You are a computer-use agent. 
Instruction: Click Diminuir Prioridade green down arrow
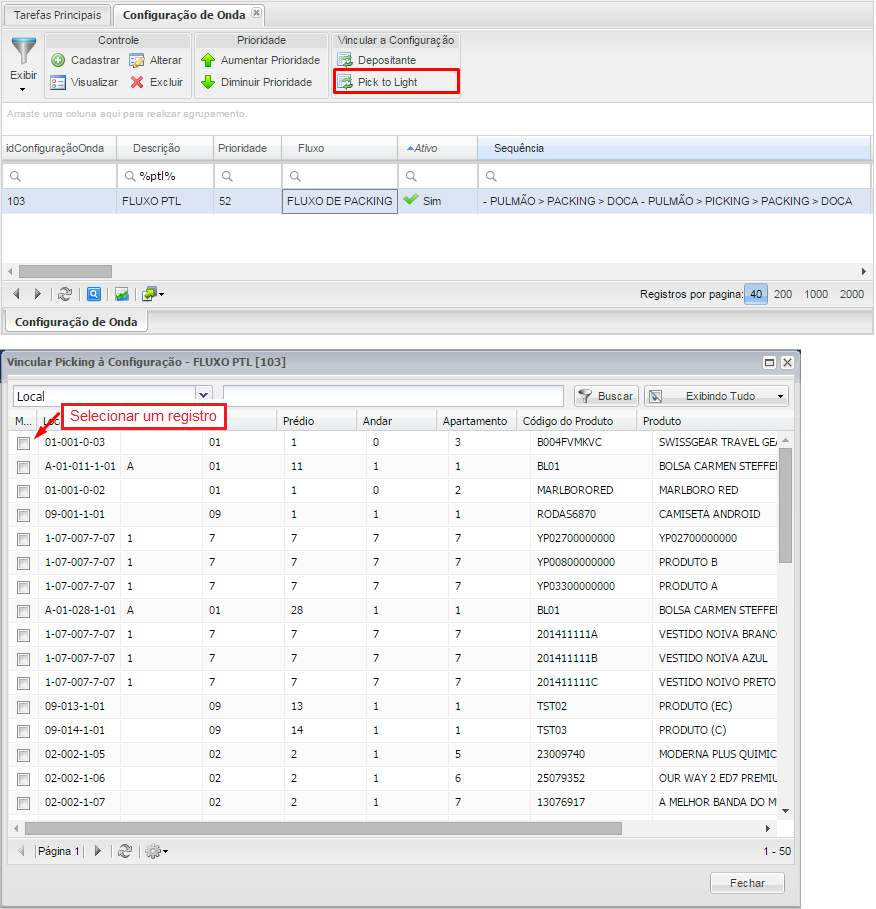pyautogui.click(x=208, y=83)
